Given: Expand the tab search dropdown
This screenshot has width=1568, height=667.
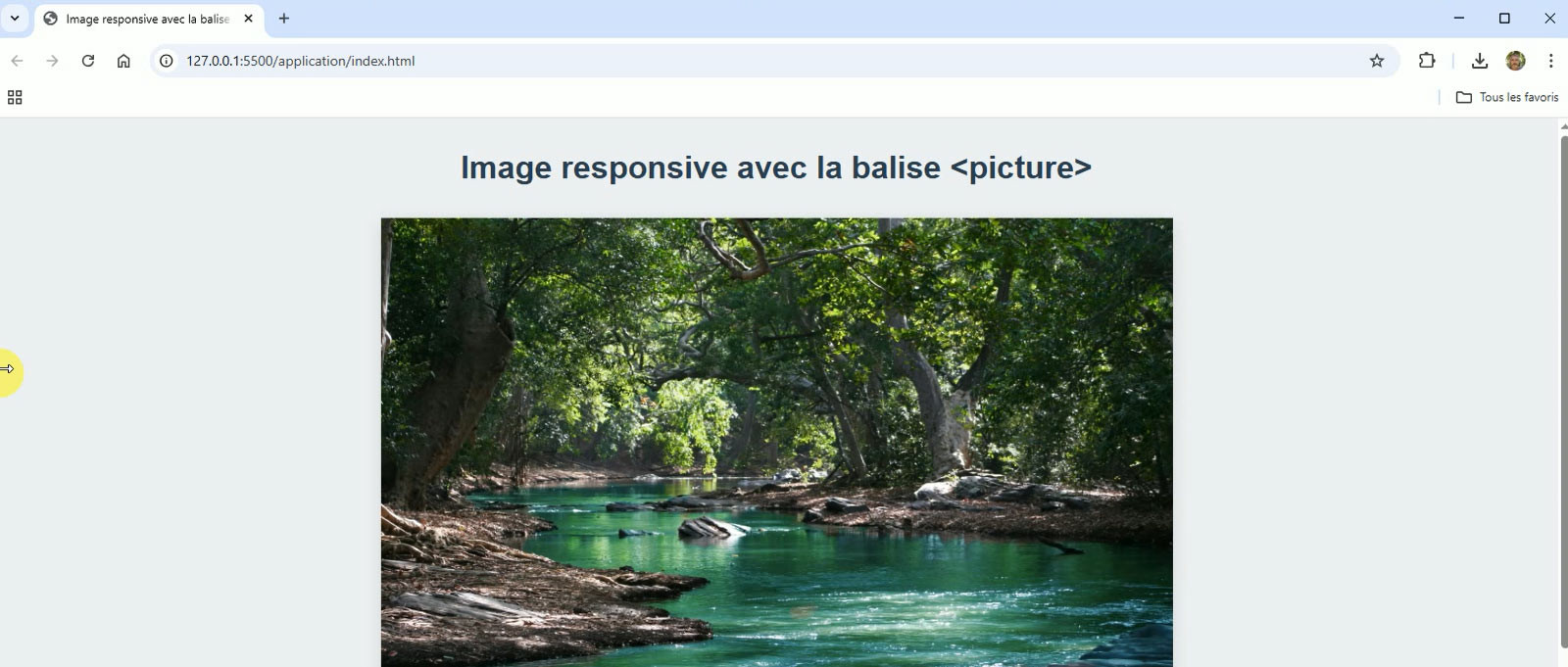Looking at the screenshot, I should click(15, 19).
